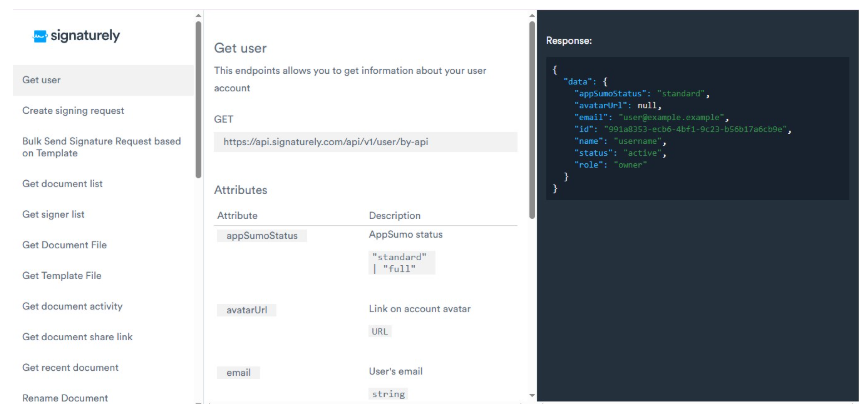Click Get document share link item
This screenshot has height=407, width=866.
pyautogui.click(x=77, y=337)
